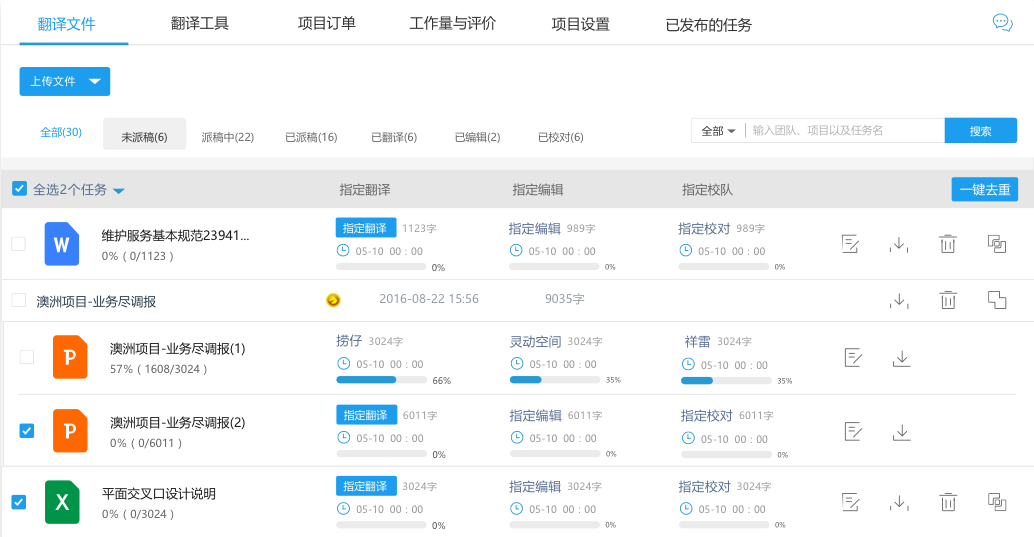
Task: Click the 搜索 button
Action: pyautogui.click(x=980, y=131)
